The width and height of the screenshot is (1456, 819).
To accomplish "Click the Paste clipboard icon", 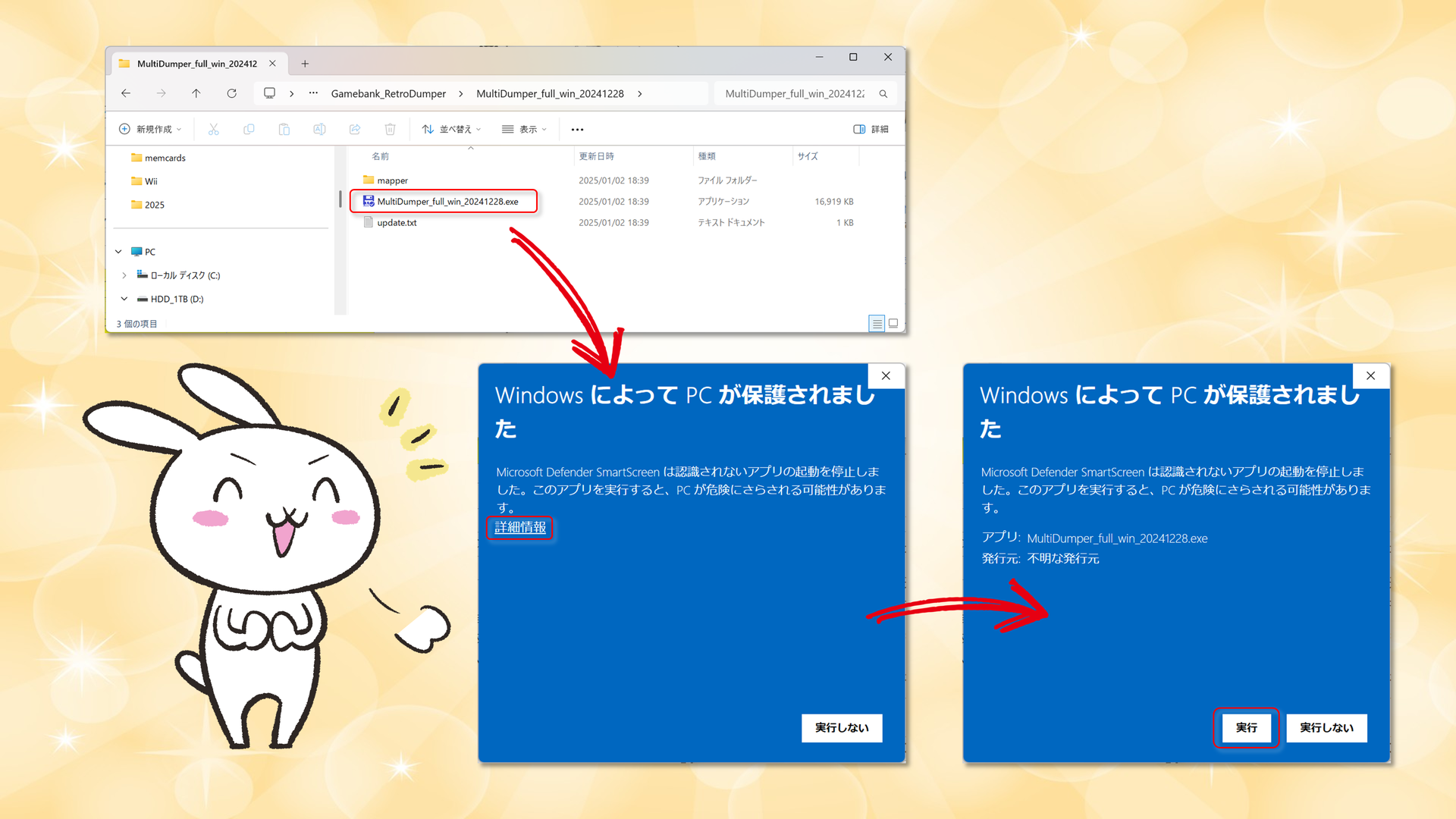I will (x=284, y=130).
